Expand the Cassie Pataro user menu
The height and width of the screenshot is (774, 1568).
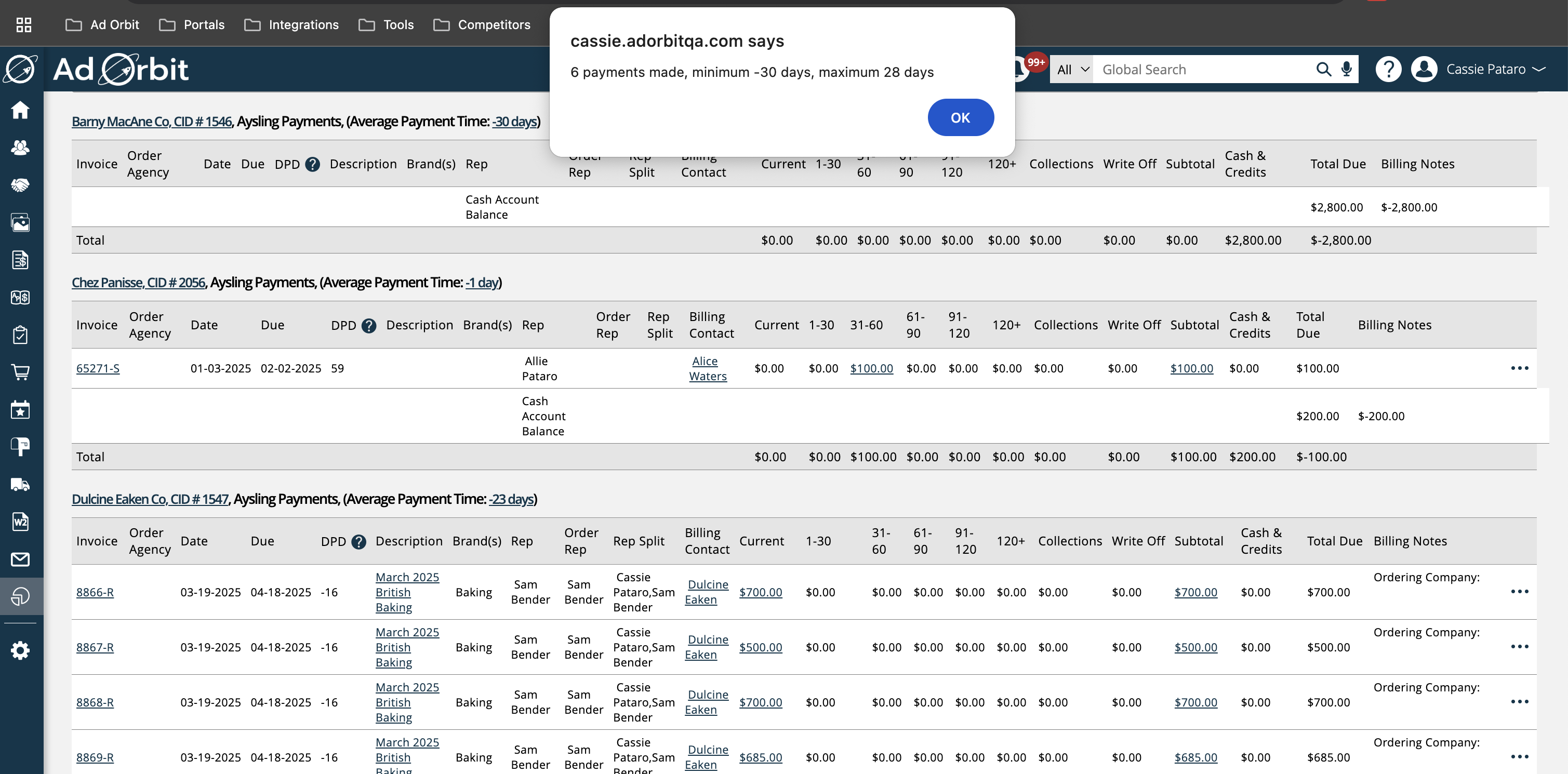1496,70
